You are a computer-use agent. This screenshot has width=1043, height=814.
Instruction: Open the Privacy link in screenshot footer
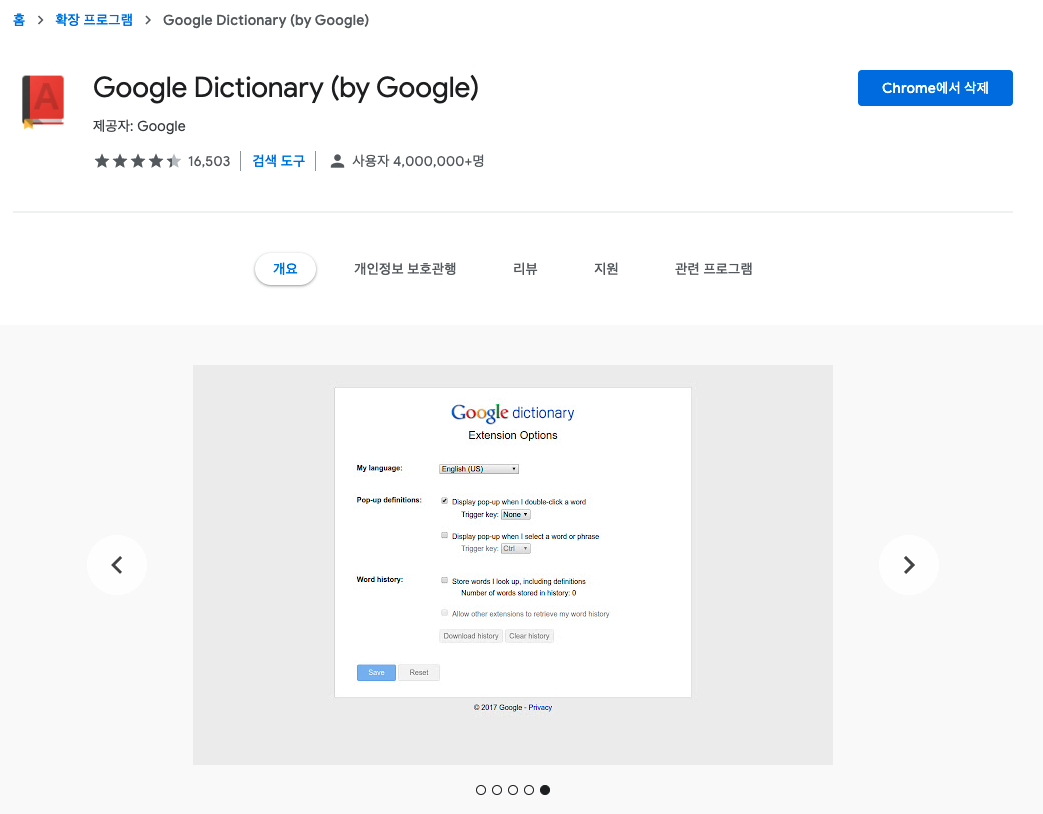coord(540,708)
